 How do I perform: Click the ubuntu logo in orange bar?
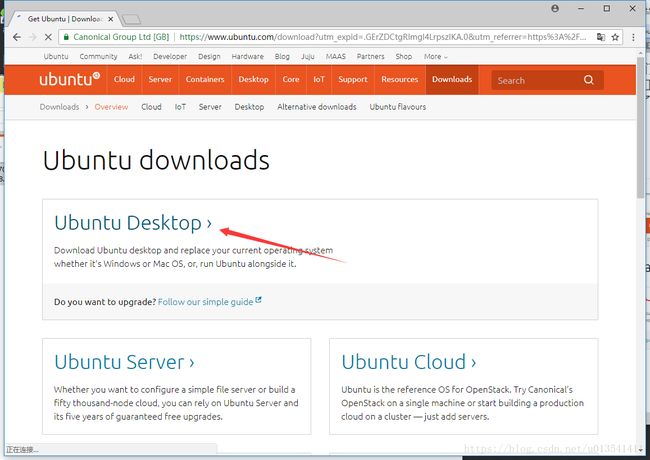(70, 79)
